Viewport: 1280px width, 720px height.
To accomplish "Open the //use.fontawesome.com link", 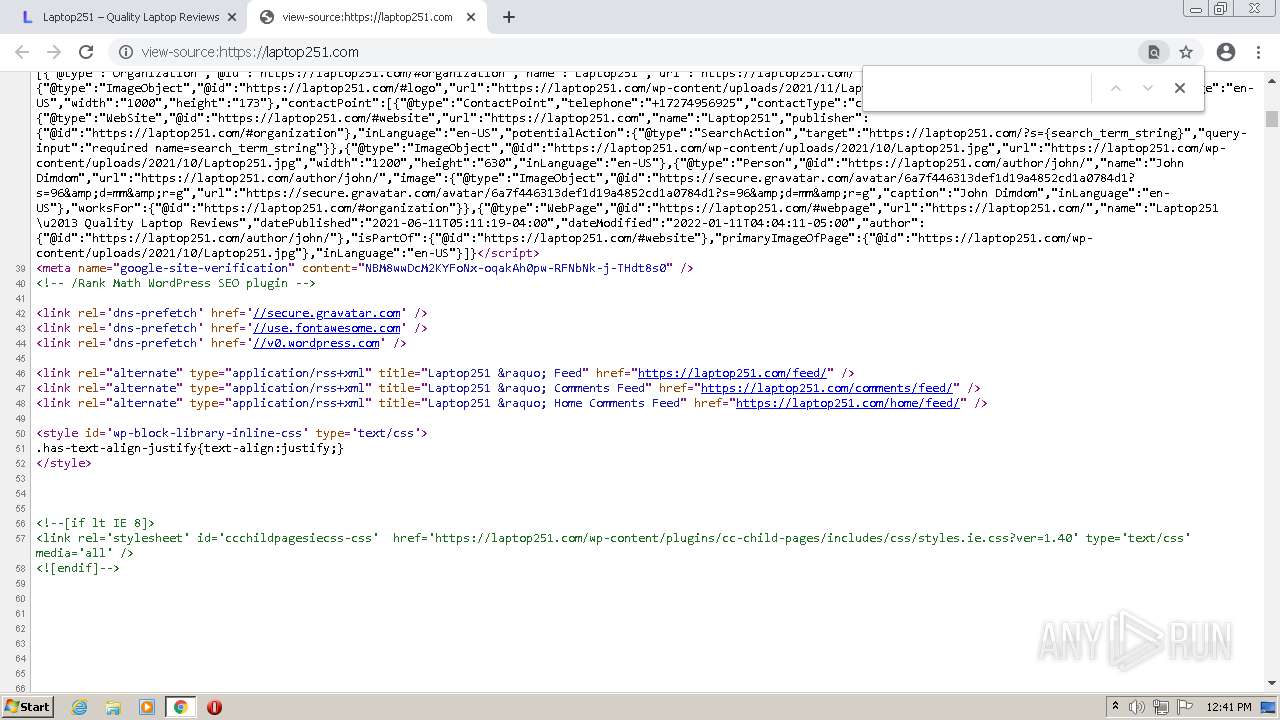I will tap(327, 328).
